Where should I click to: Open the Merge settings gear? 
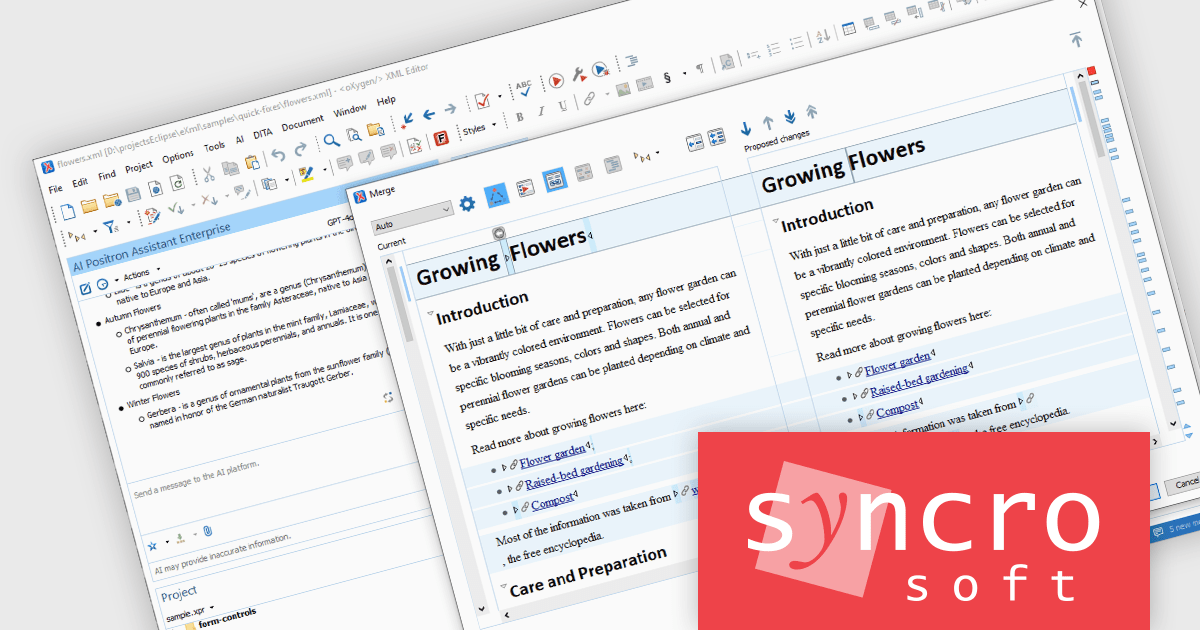click(467, 203)
